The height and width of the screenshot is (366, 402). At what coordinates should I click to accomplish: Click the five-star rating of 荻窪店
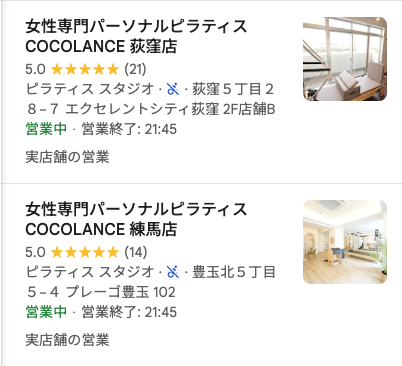[x=85, y=69]
